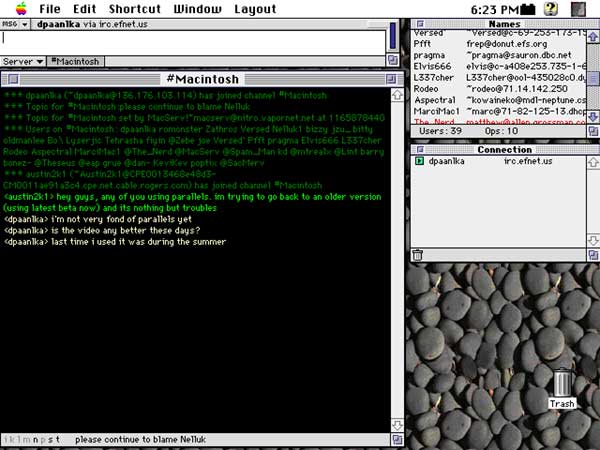
Task: Click the Trash icon on the desktop
Action: pyautogui.click(x=562, y=383)
